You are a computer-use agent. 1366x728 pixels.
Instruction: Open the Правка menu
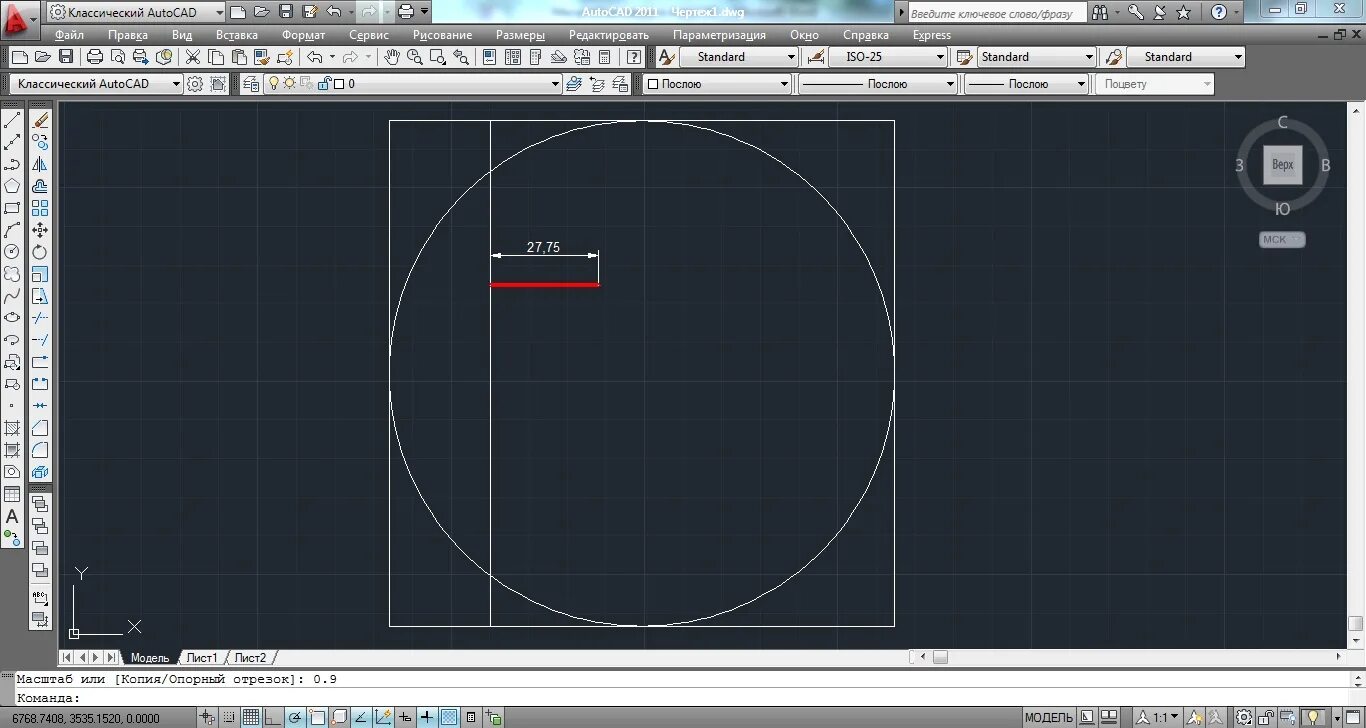127,35
